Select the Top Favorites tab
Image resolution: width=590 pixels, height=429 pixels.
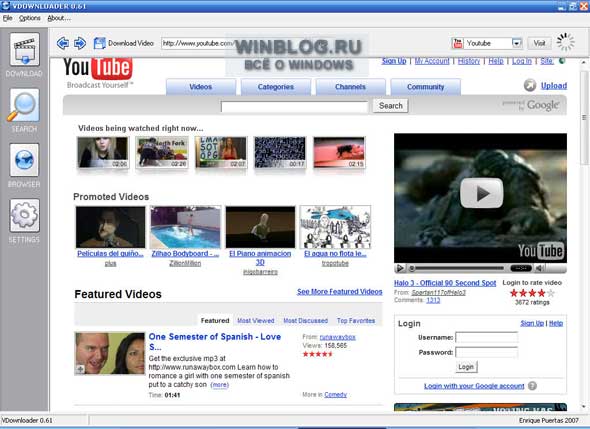pyautogui.click(x=356, y=321)
